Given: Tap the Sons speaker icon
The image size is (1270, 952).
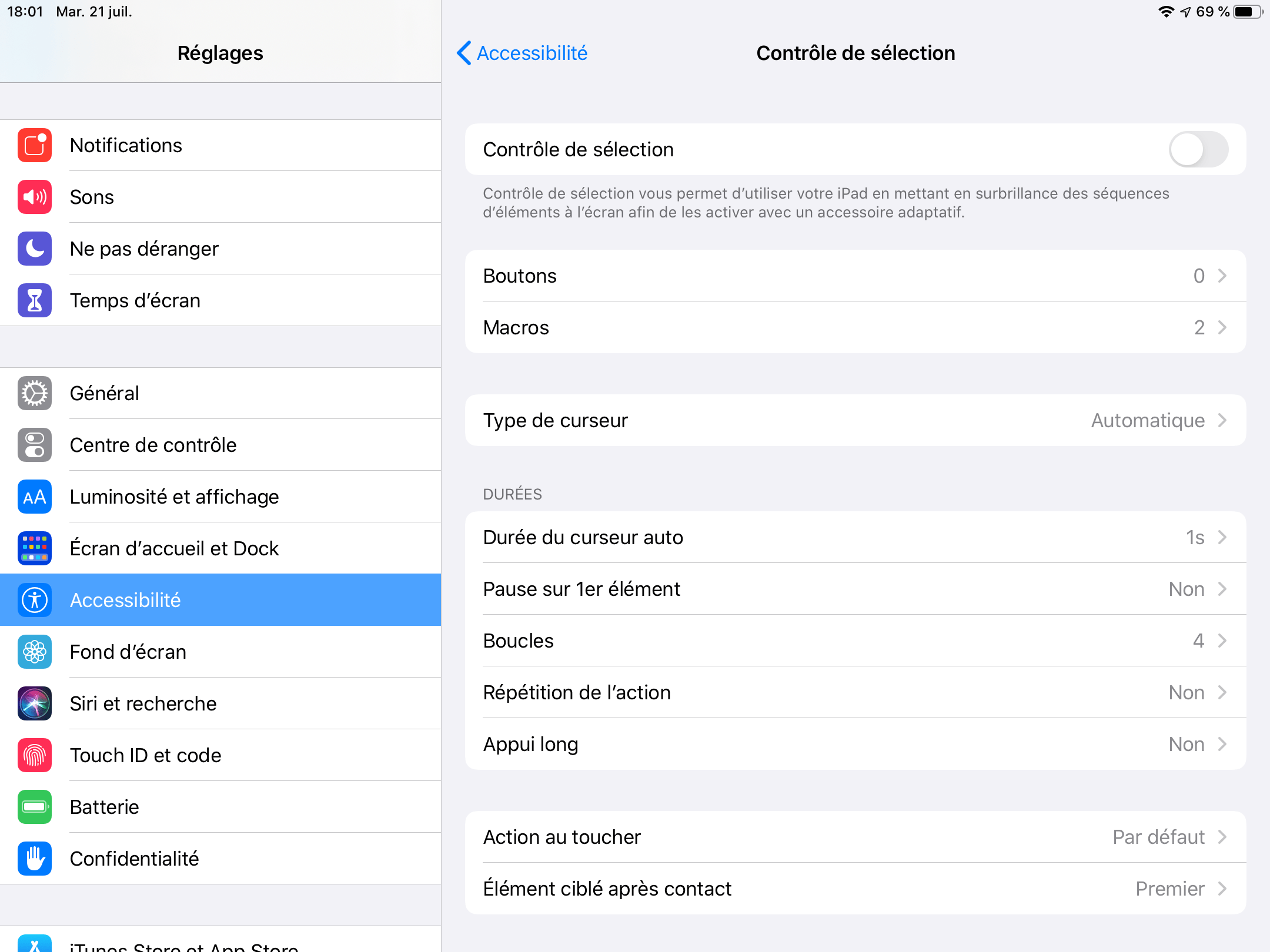Looking at the screenshot, I should 35,197.
